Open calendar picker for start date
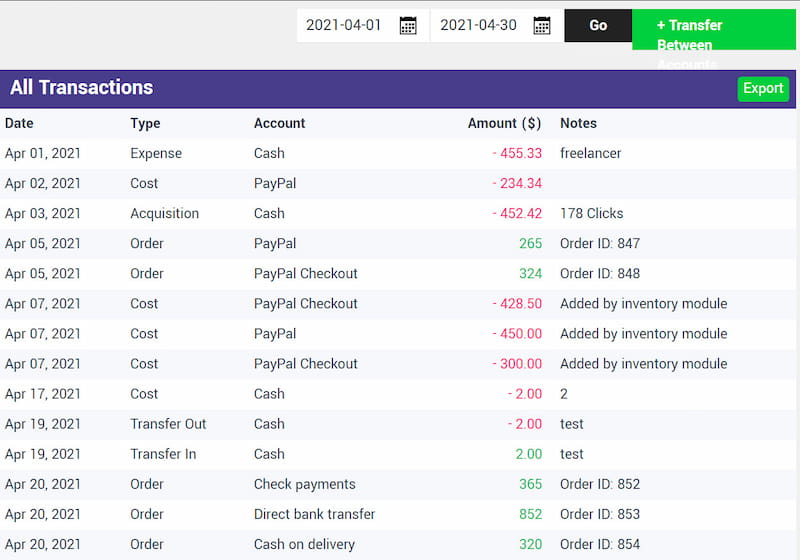Viewport: 800px width, 560px height. (x=408, y=26)
